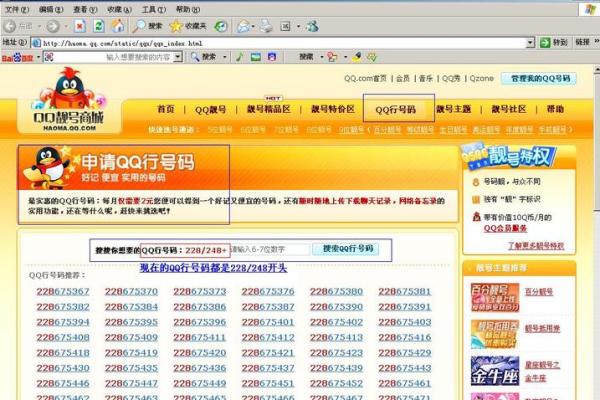
Task: Click the Baidu toolbar green down-arrow icon
Action: (372, 57)
